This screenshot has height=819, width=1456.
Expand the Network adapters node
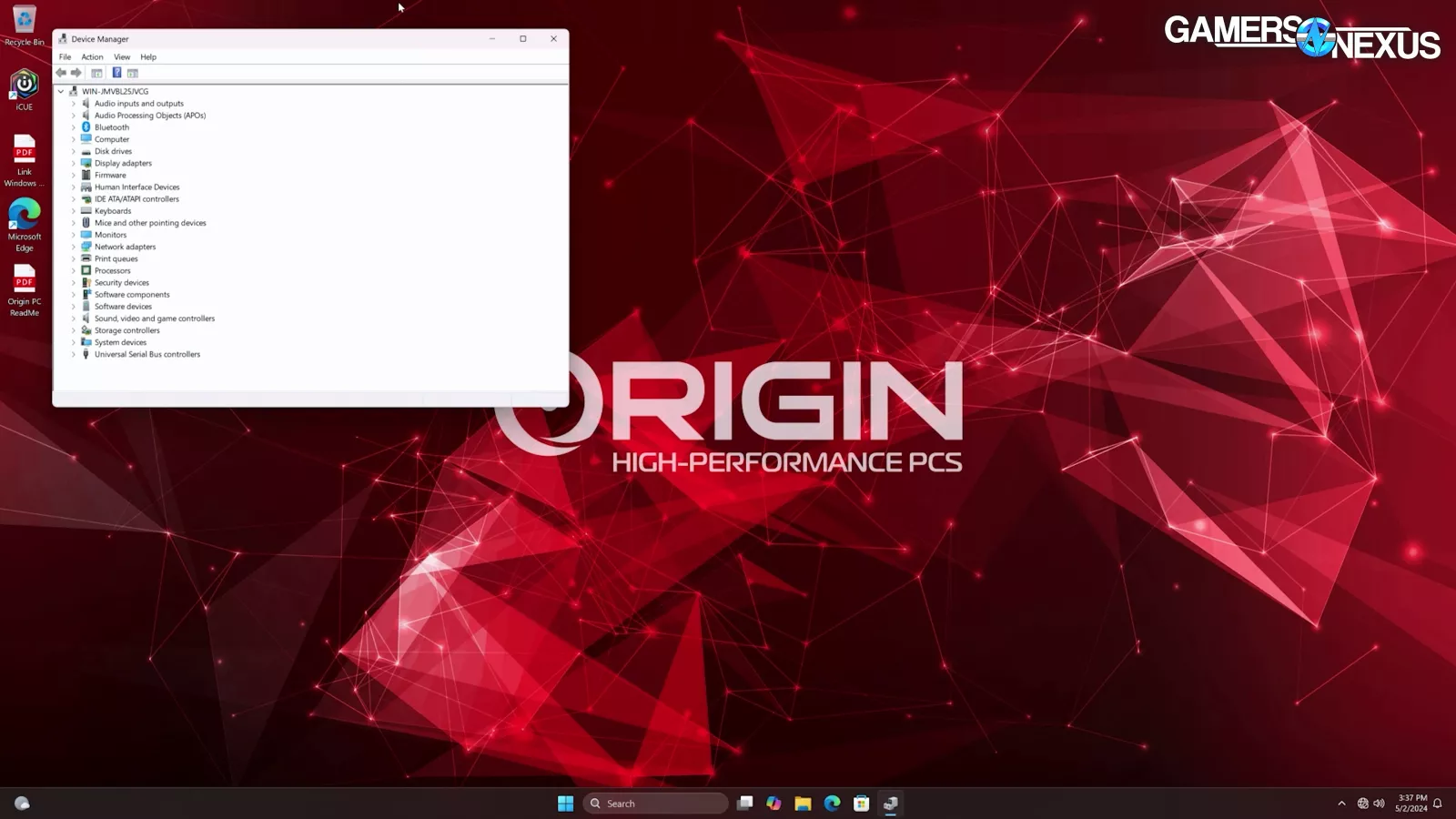click(x=74, y=247)
